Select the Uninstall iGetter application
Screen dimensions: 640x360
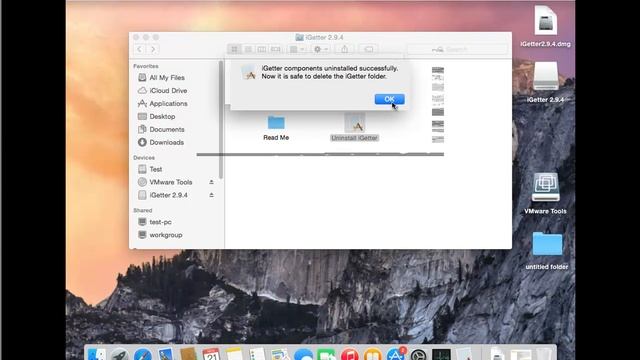354,128
